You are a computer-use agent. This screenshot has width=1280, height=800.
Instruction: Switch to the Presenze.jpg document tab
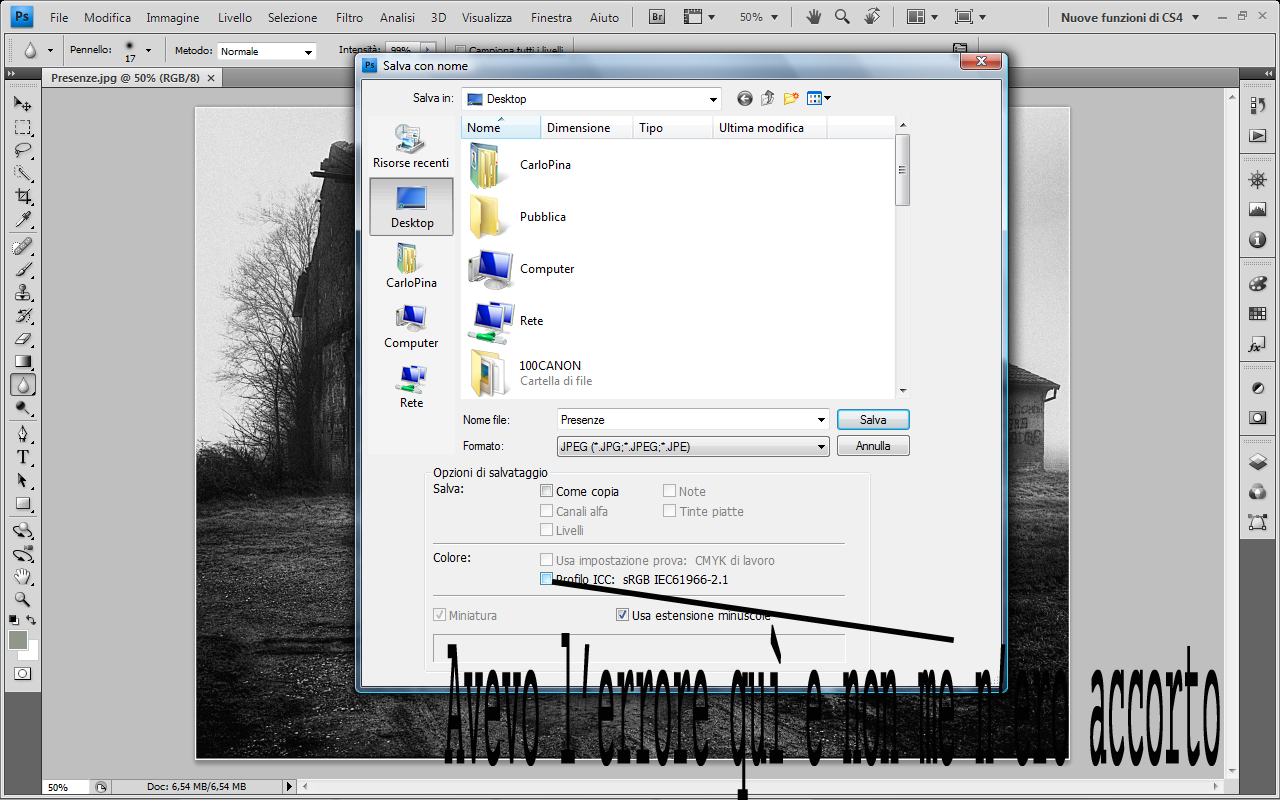[x=125, y=77]
